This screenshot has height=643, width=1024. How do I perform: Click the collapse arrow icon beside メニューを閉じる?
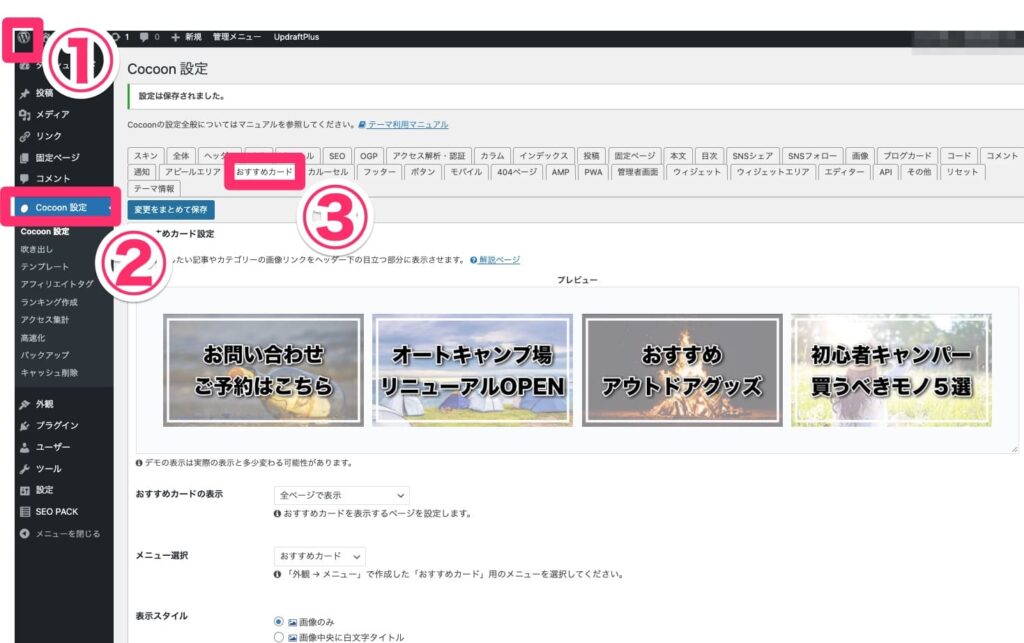pos(25,533)
